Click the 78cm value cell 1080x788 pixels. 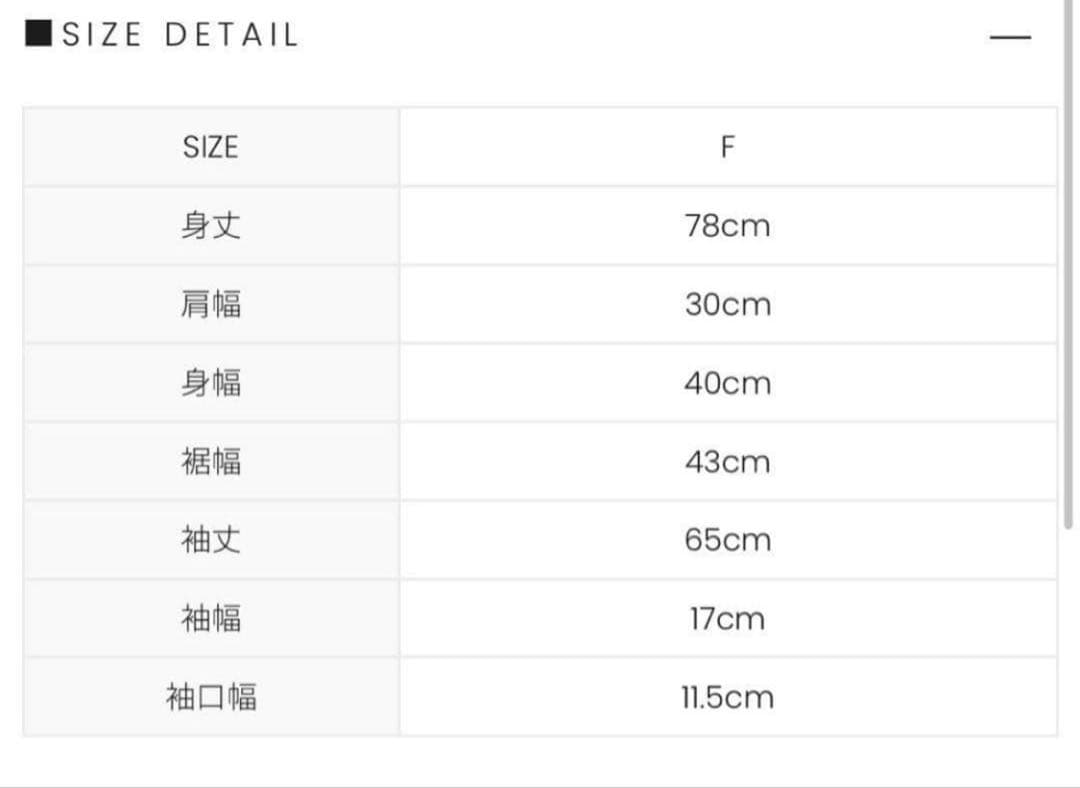click(x=728, y=226)
